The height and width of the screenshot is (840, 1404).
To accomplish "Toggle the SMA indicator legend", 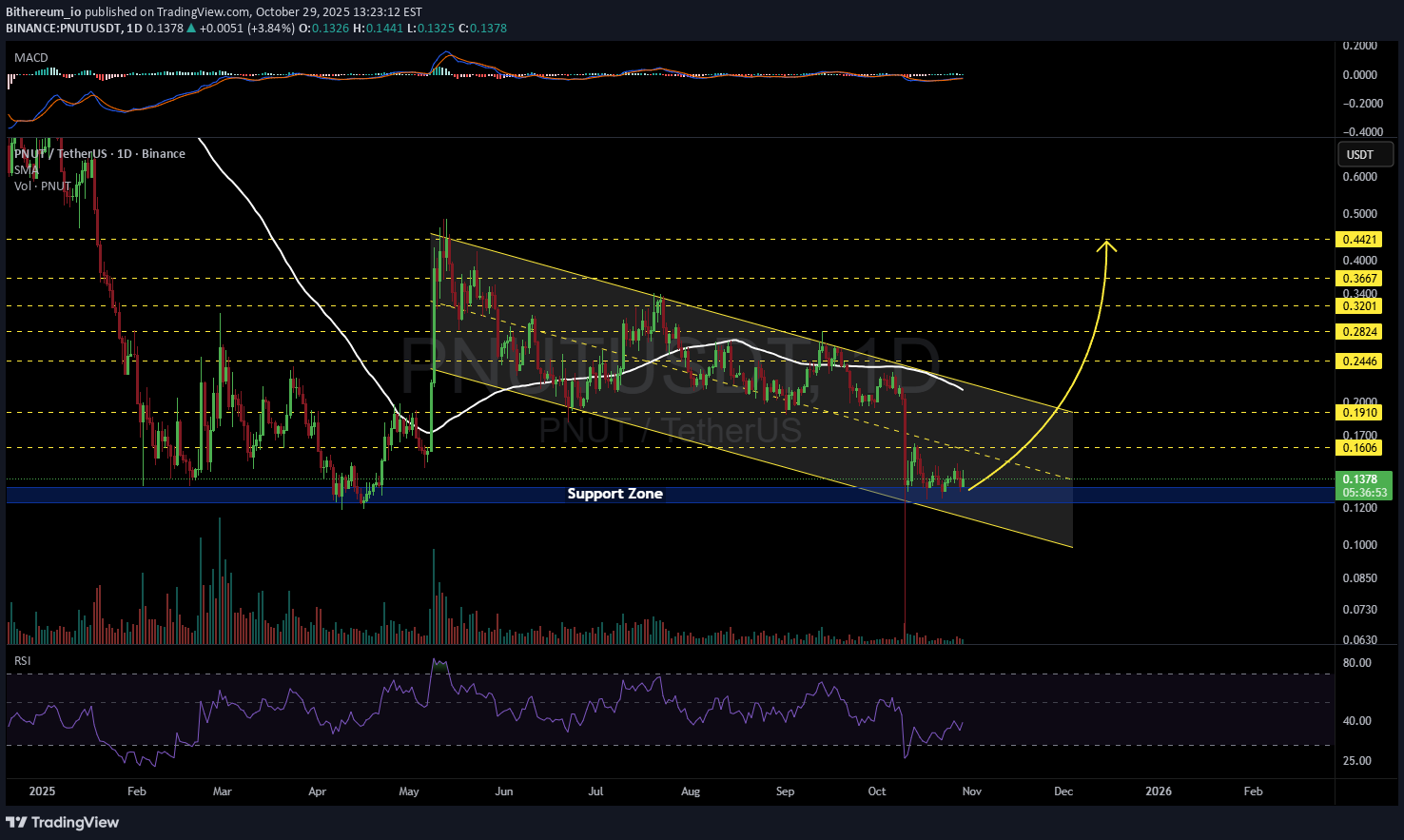I will 26,169.
